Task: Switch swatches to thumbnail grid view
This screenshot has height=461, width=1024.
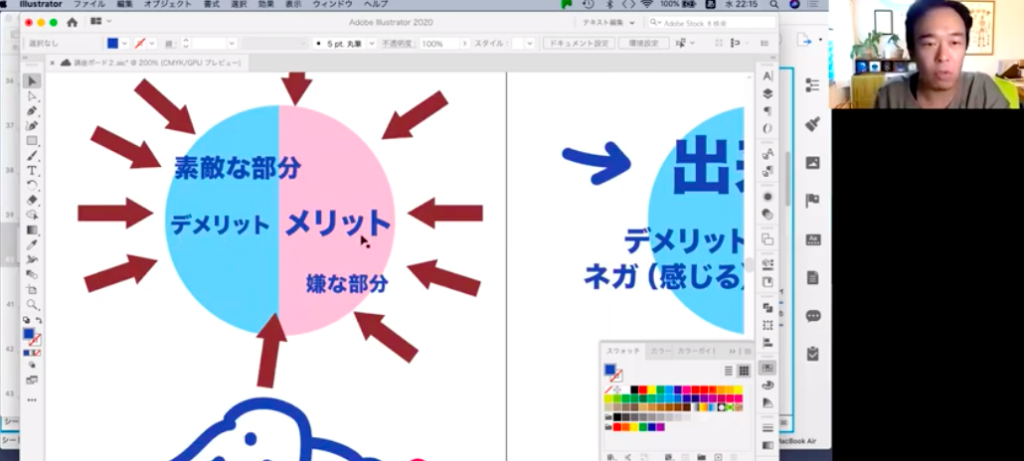Action: 741,370
